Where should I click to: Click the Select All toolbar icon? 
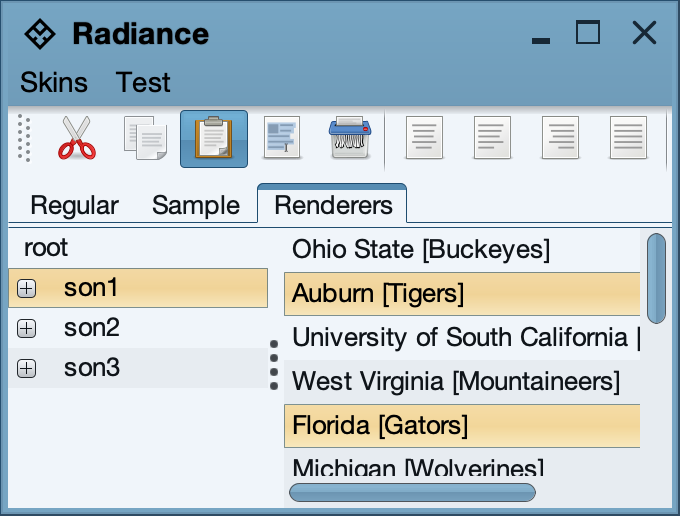(282, 138)
